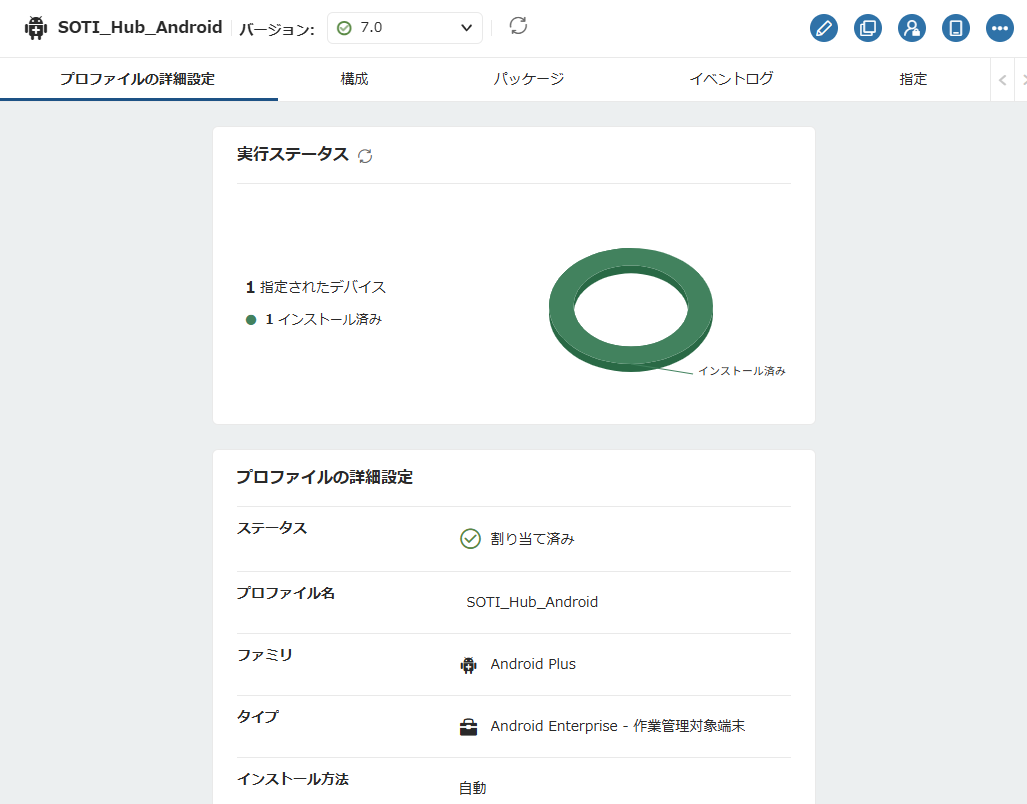Switch to the プロファイルの詳細設定 tab

(x=138, y=79)
